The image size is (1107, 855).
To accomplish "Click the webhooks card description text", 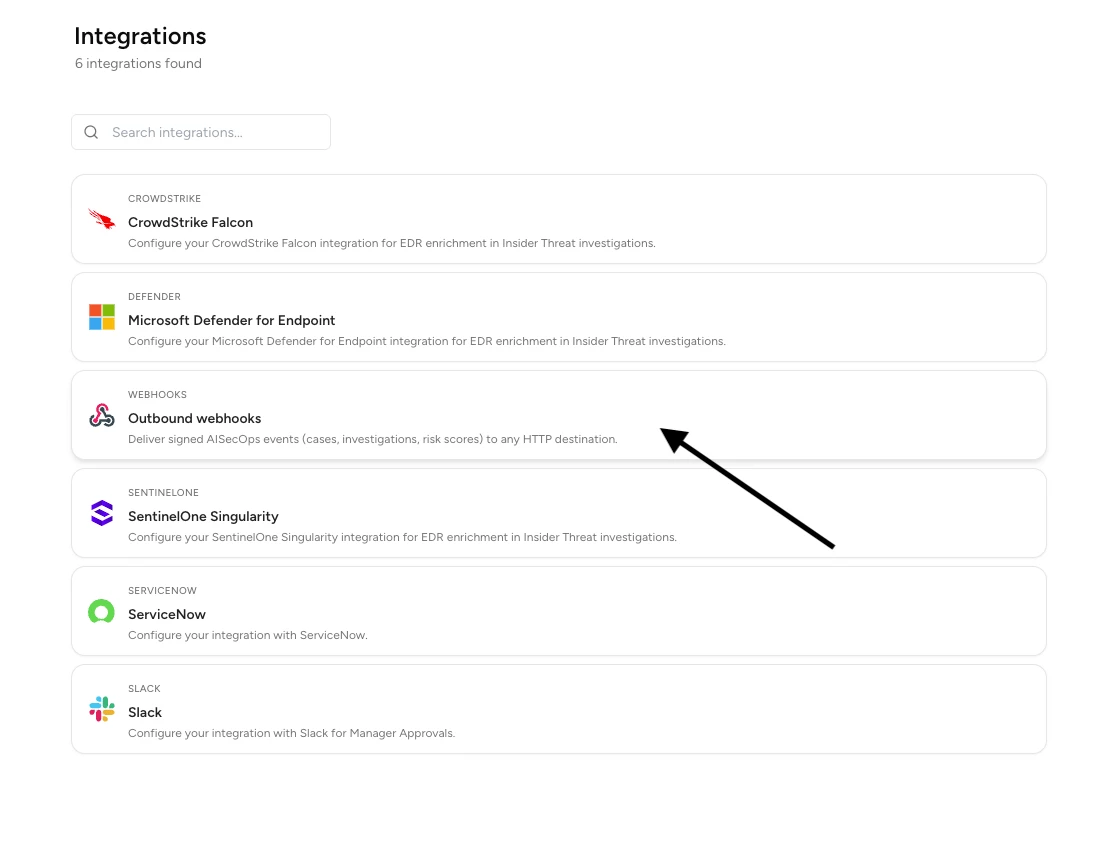I will coord(373,439).
